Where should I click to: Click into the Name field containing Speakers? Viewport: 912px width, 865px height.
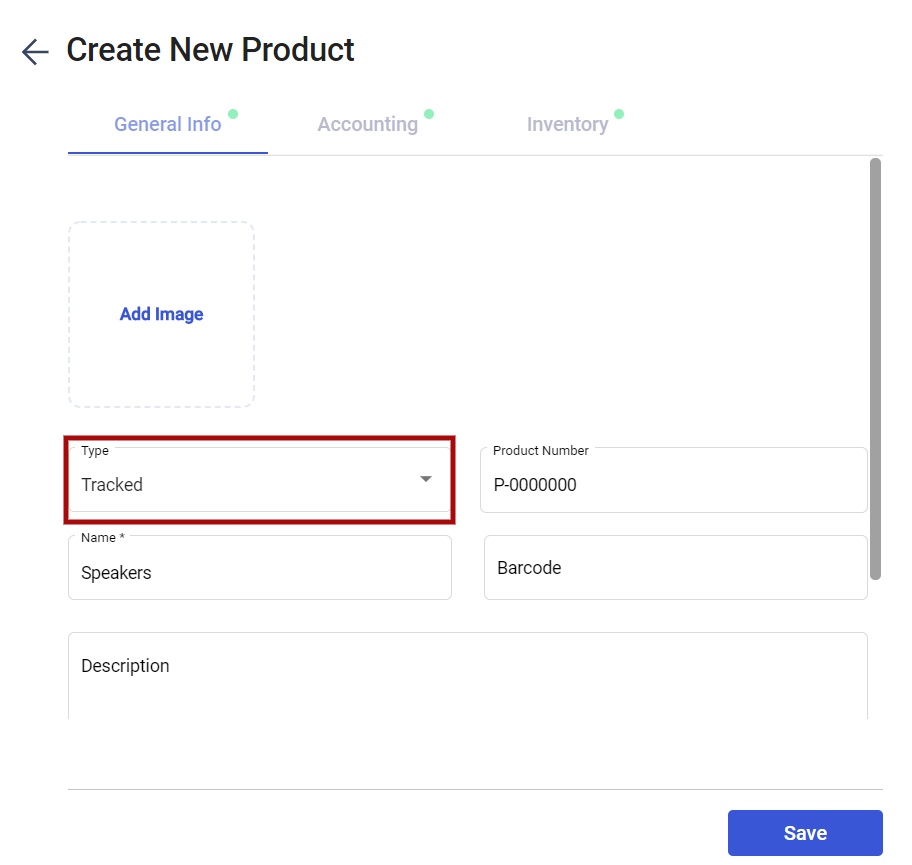(x=259, y=568)
